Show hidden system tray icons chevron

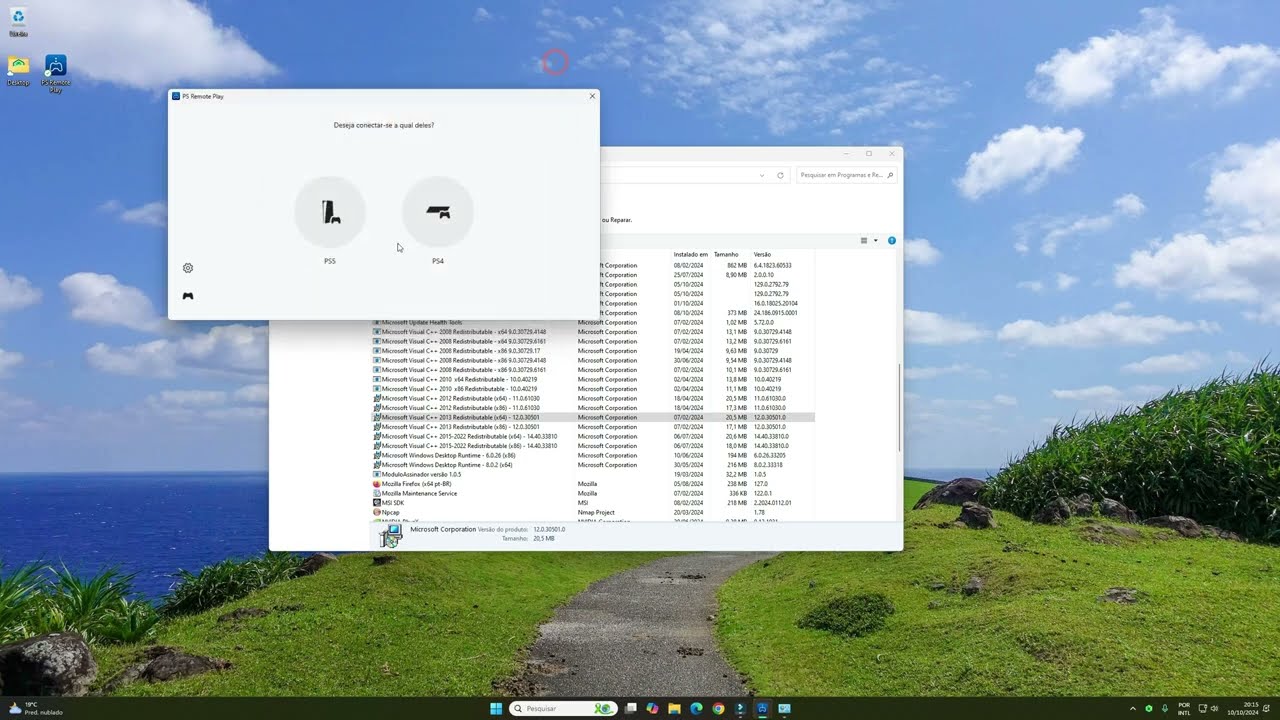1133,708
